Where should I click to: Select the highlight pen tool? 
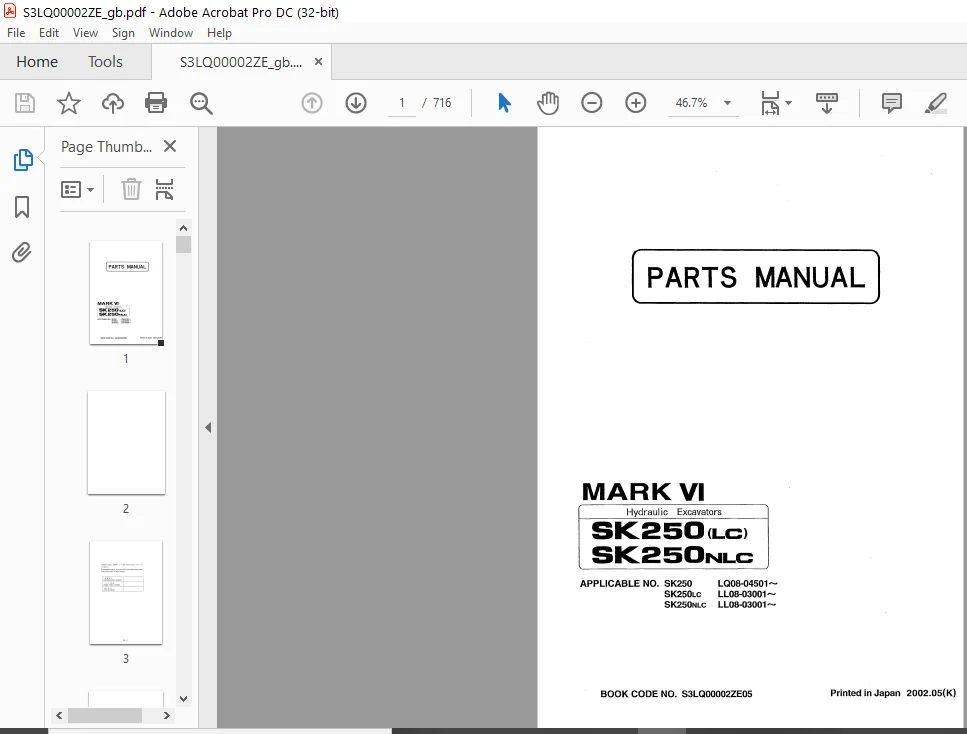point(936,103)
